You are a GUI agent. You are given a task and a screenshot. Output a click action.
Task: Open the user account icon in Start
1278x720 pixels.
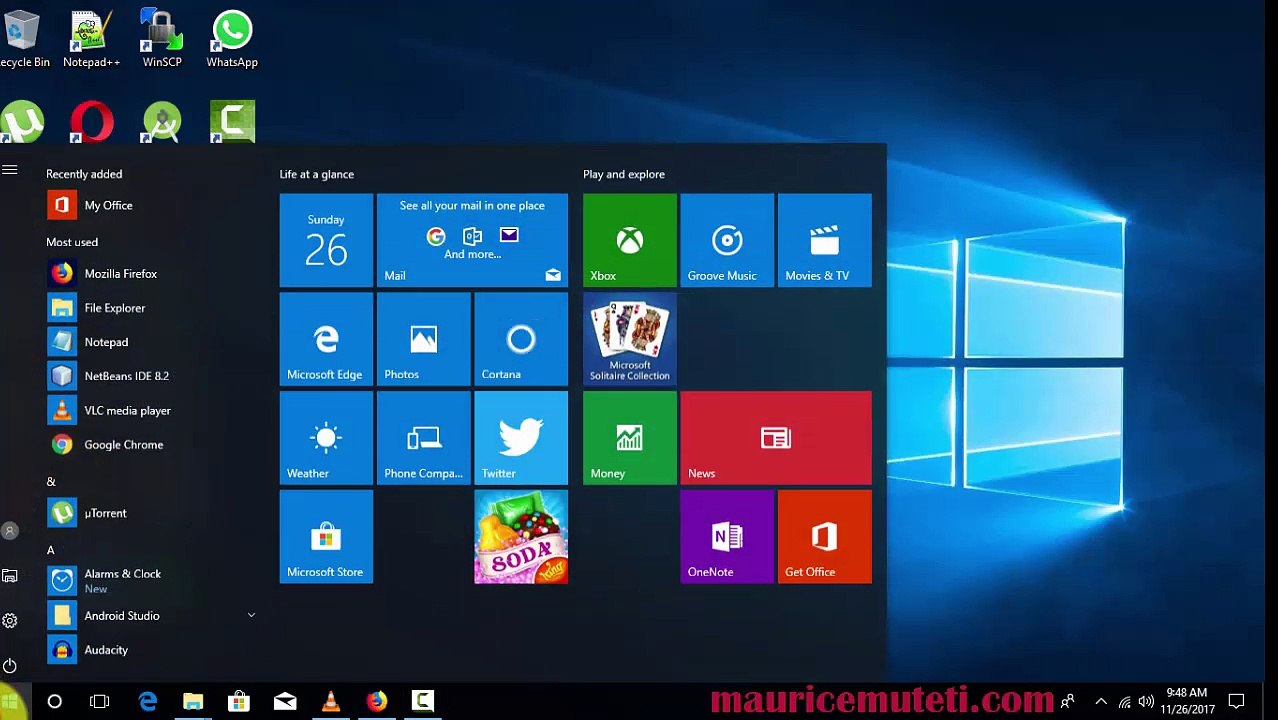point(10,531)
